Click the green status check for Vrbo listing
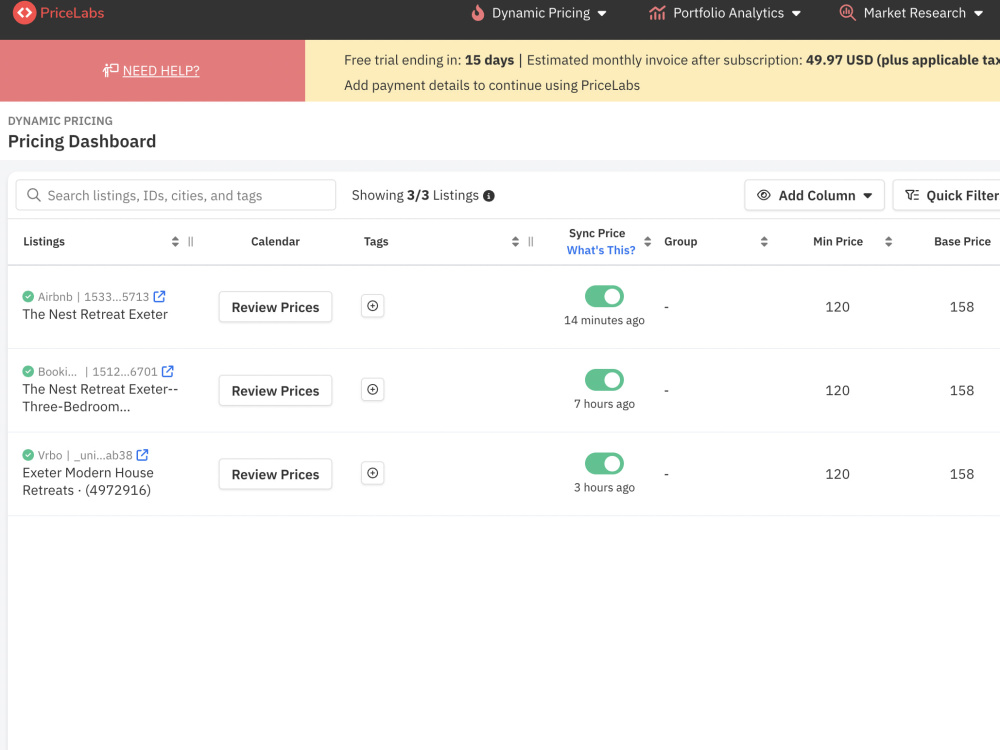Image resolution: width=1000 pixels, height=750 pixels. click(28, 455)
